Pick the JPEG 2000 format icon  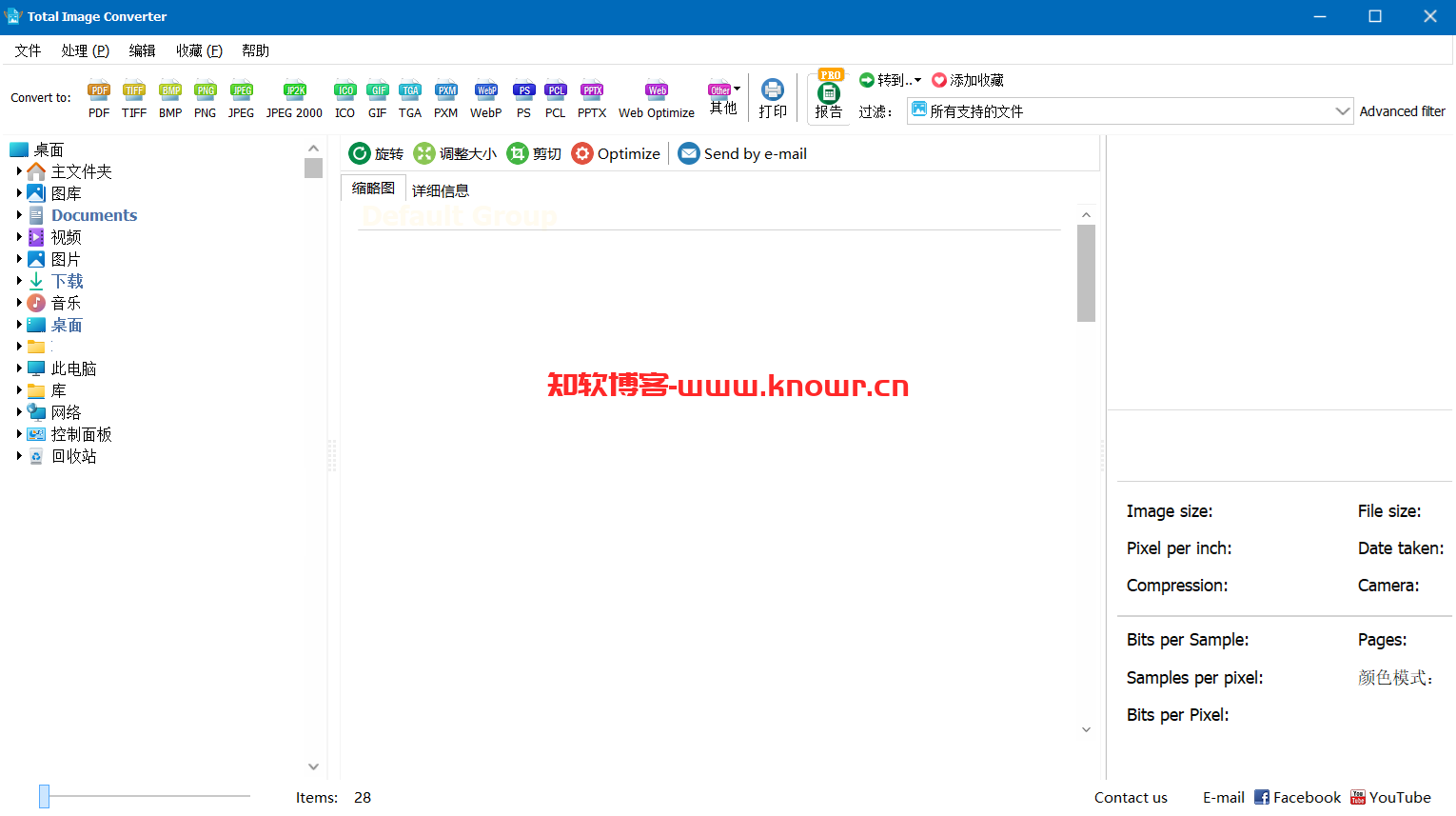(x=294, y=99)
